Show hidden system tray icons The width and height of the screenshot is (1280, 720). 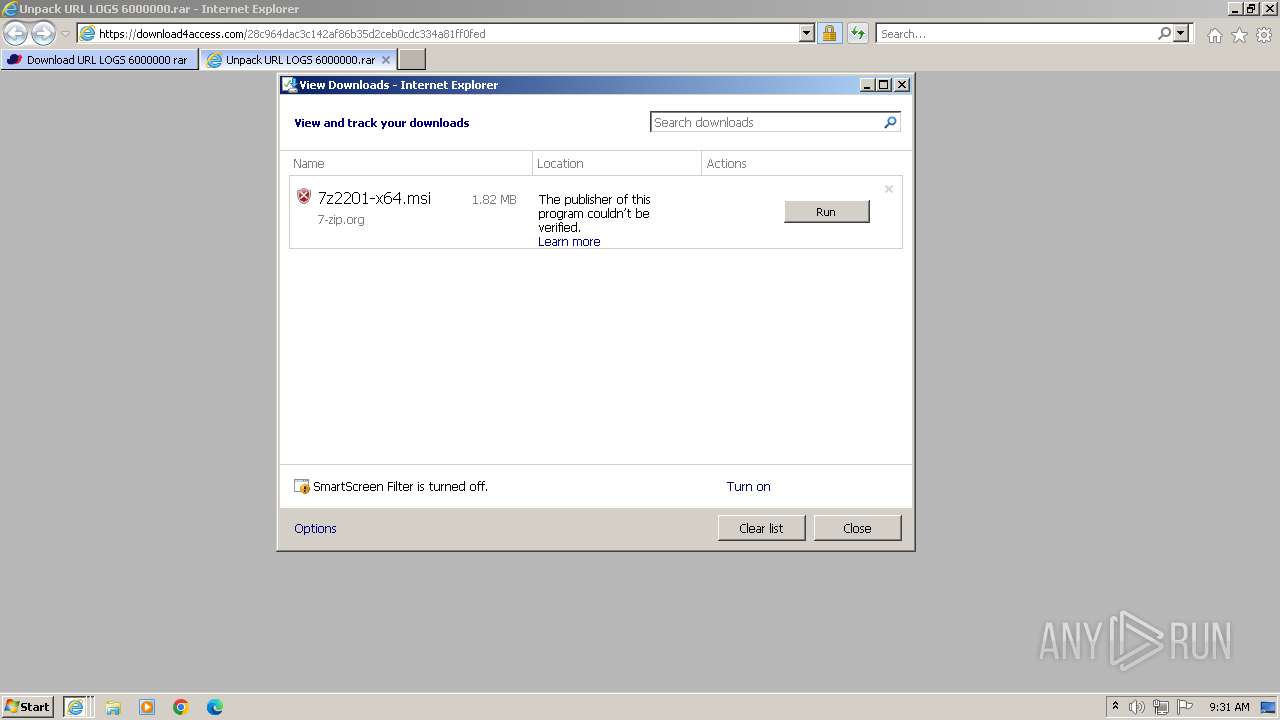pos(1116,707)
